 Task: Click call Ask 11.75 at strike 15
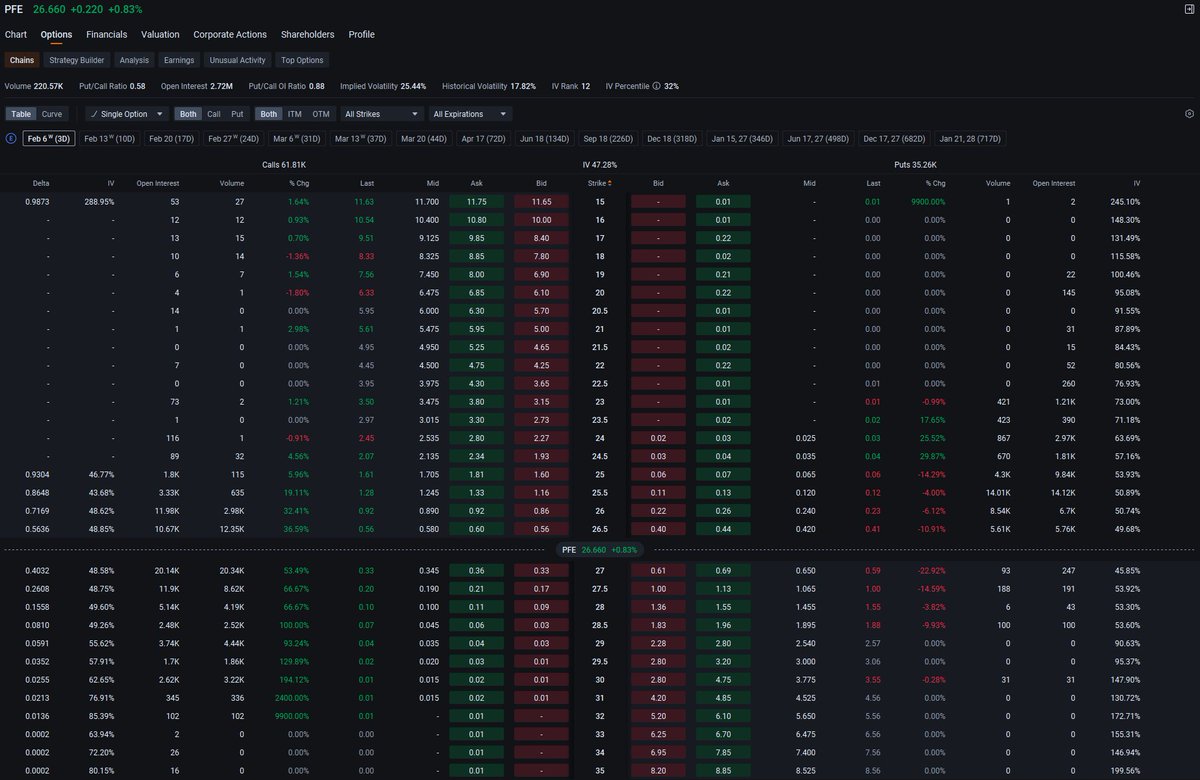pyautogui.click(x=477, y=201)
